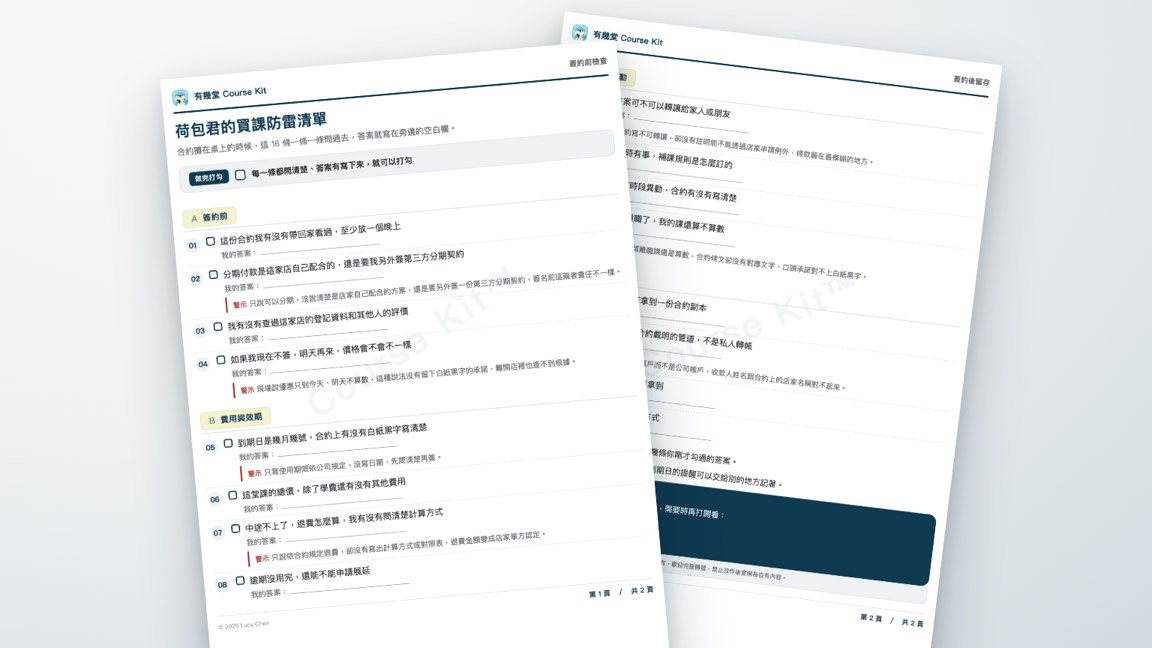The width and height of the screenshot is (1152, 648).
Task: Check the box beside 每一條都問清楚
Action: [240, 175]
